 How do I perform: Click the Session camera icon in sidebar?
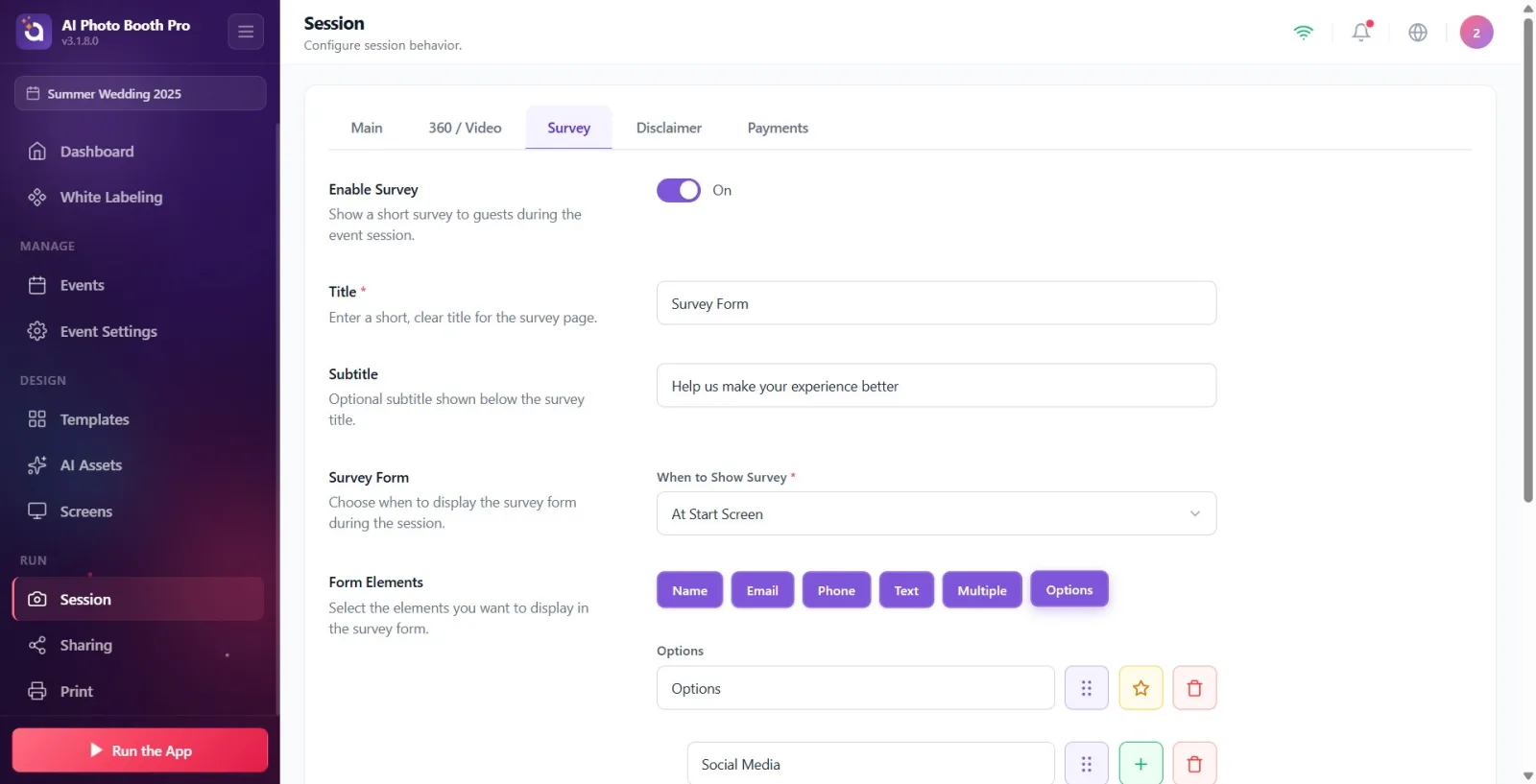tap(37, 599)
